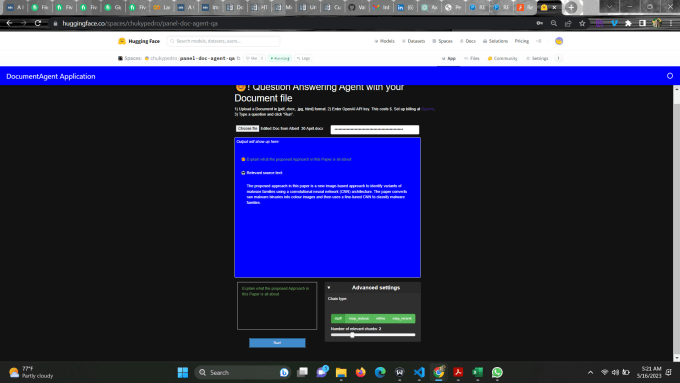Open the Solutions menu item
This screenshot has width=680, height=383.
coord(495,41)
